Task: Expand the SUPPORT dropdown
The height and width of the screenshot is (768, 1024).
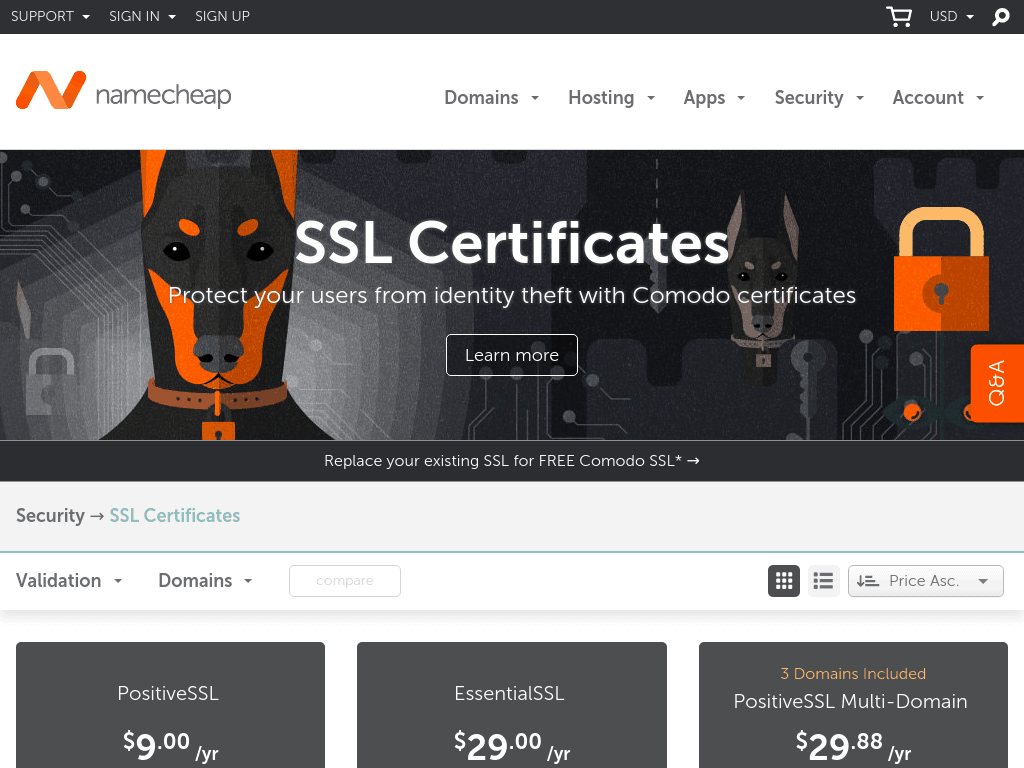Action: pyautogui.click(x=50, y=16)
